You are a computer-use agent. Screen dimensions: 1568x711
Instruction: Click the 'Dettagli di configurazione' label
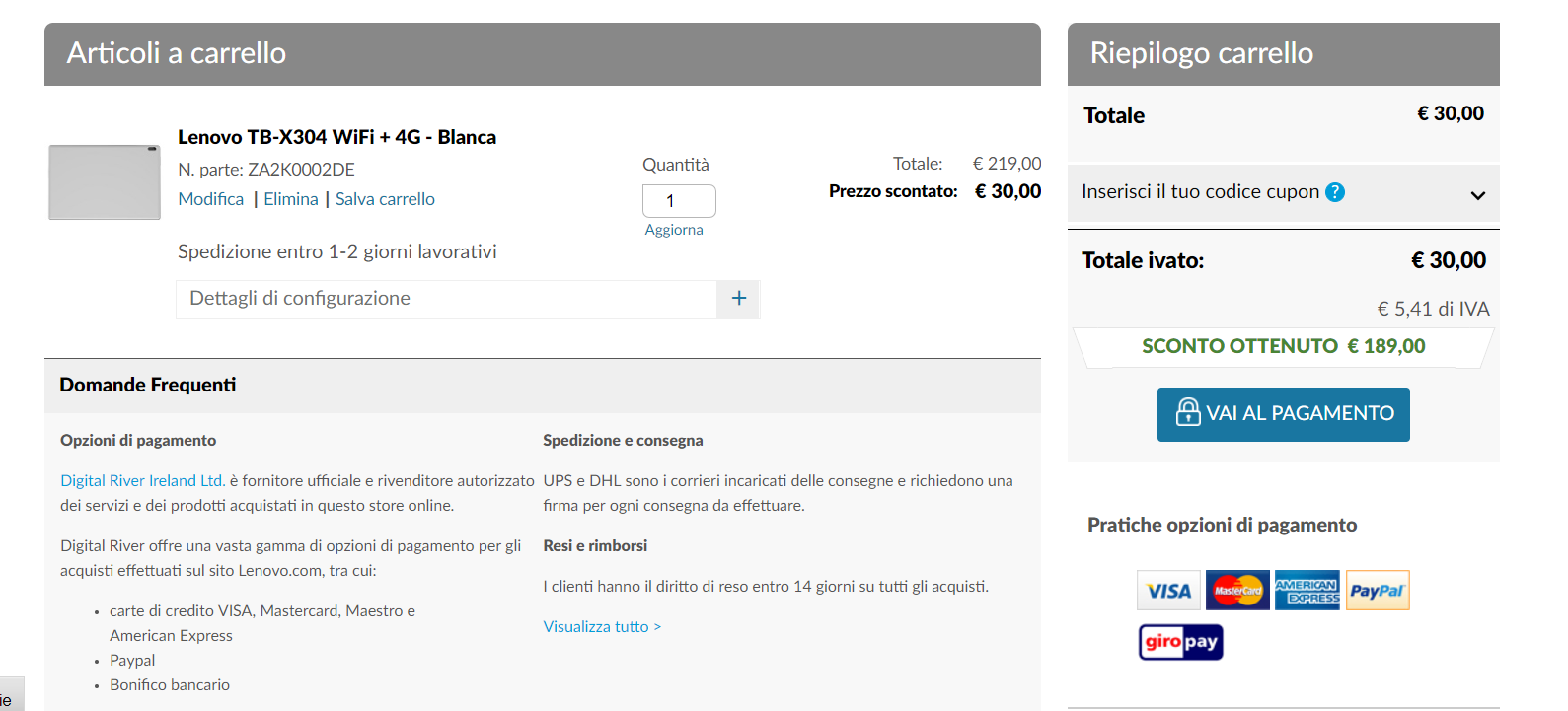(300, 299)
